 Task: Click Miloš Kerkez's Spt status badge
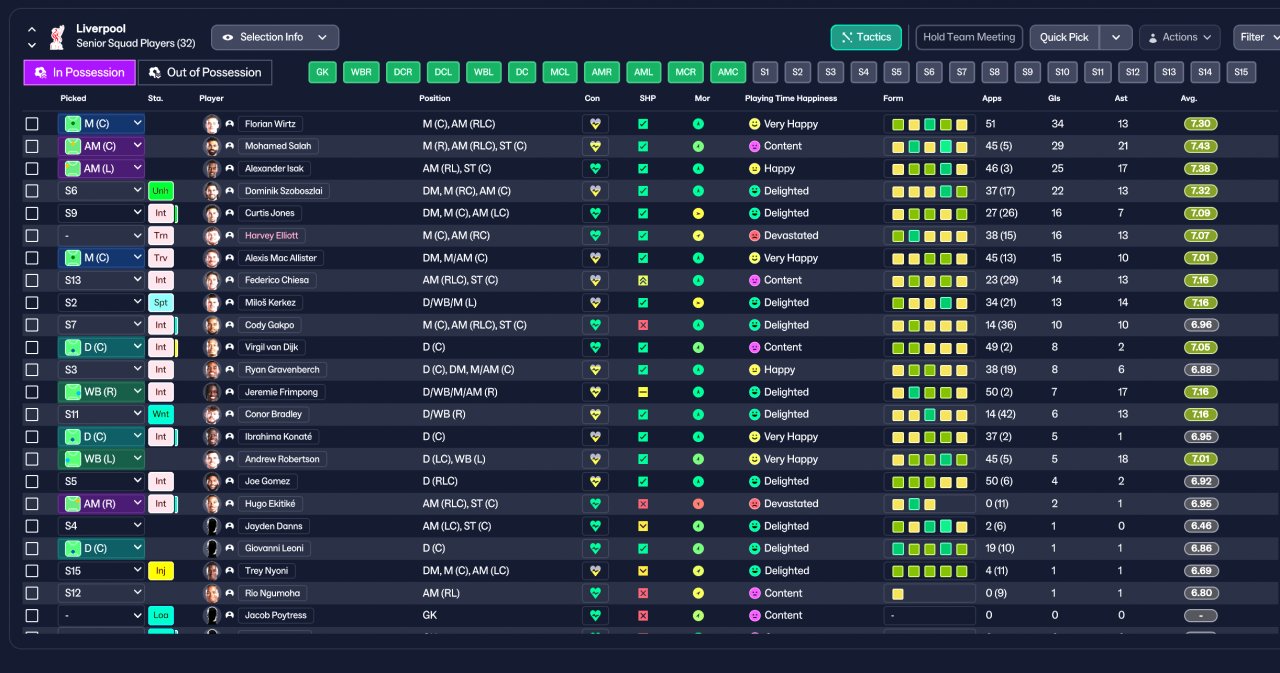[160, 302]
